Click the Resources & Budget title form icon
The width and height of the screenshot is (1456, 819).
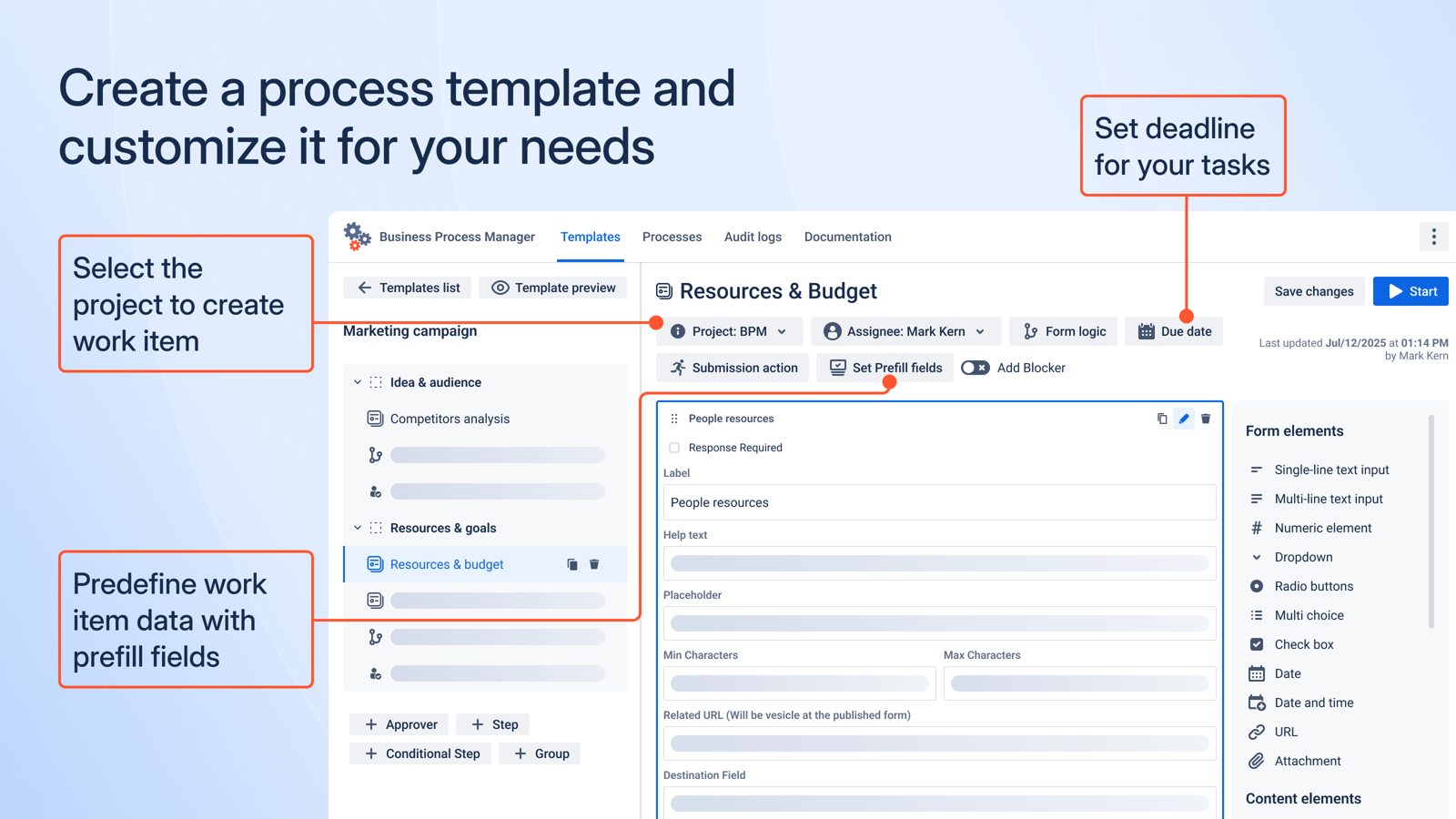[664, 291]
